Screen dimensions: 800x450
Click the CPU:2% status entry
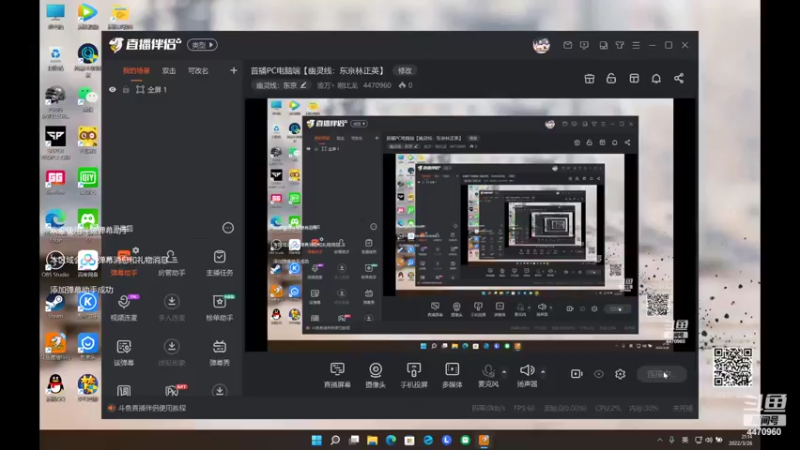(607, 408)
